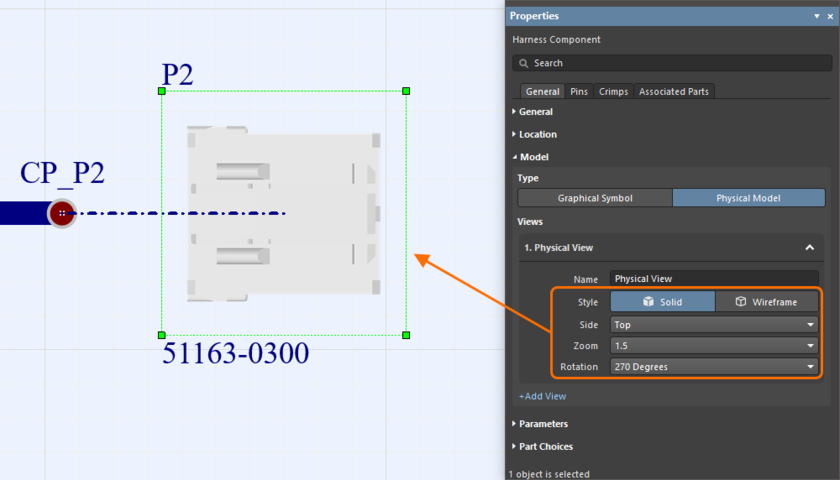Image resolution: width=840 pixels, height=480 pixels.
Task: Click the Search field in Properties
Action: pos(672,63)
